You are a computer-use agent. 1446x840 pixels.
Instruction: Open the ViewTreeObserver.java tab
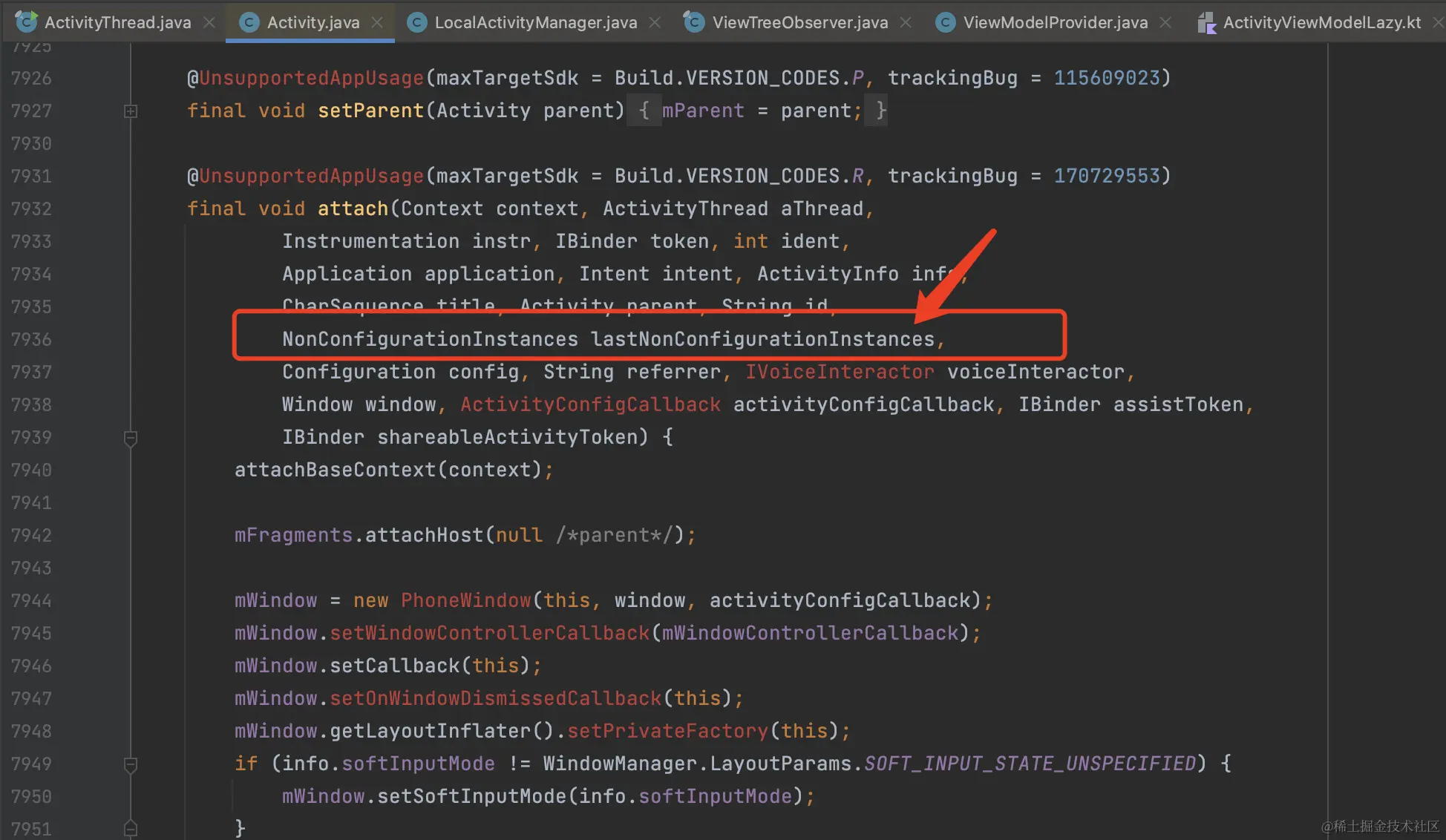point(799,22)
